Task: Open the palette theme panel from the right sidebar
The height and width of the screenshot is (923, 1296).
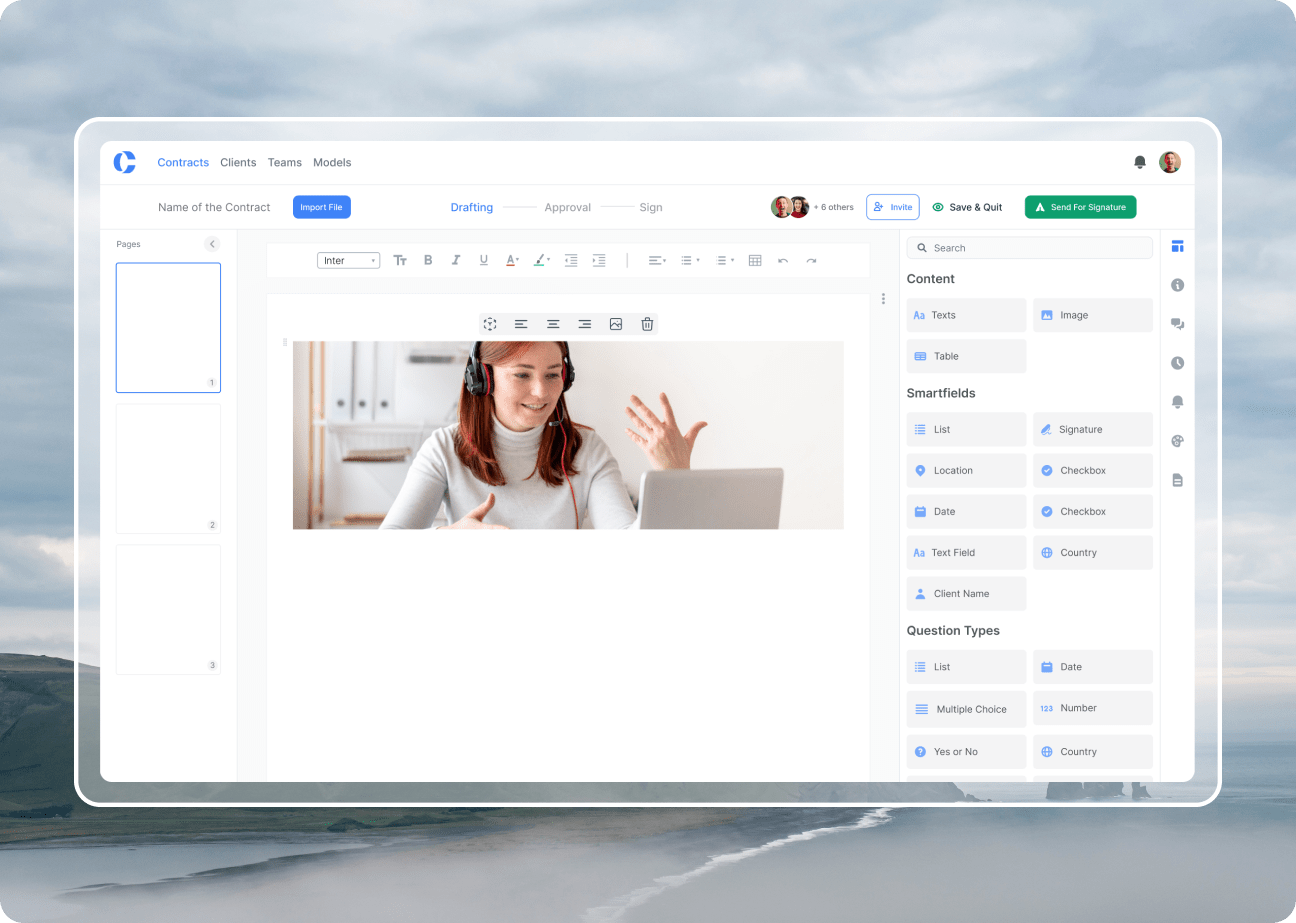Action: click(x=1177, y=441)
